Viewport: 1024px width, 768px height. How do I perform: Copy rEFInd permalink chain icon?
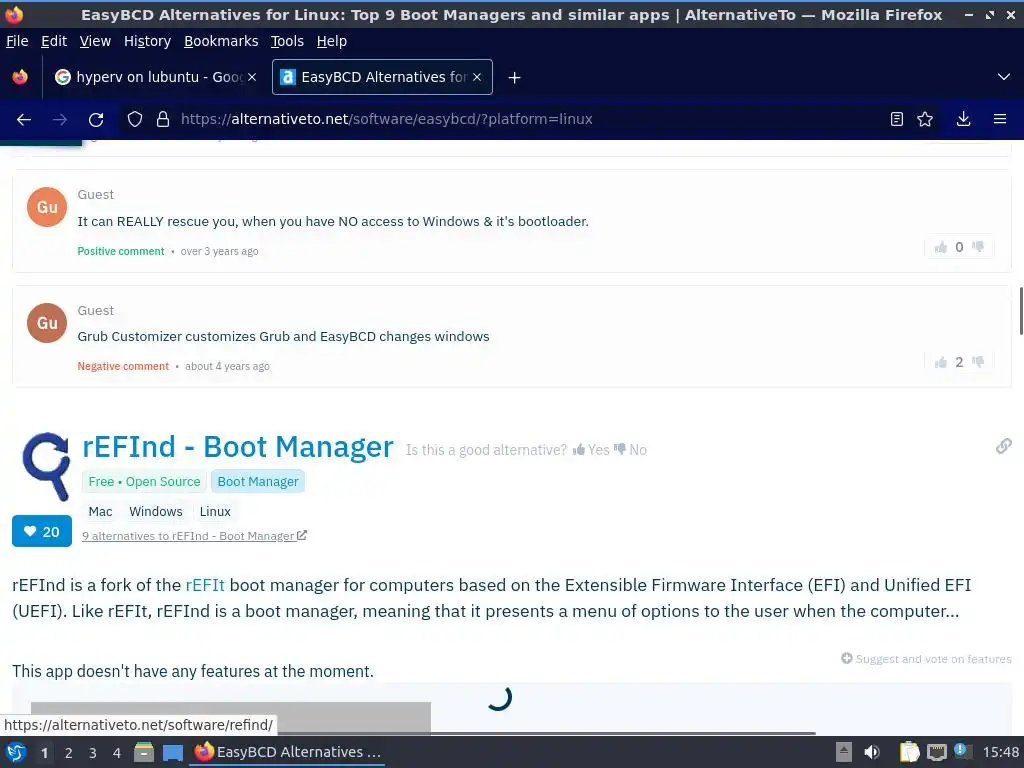coord(1004,446)
